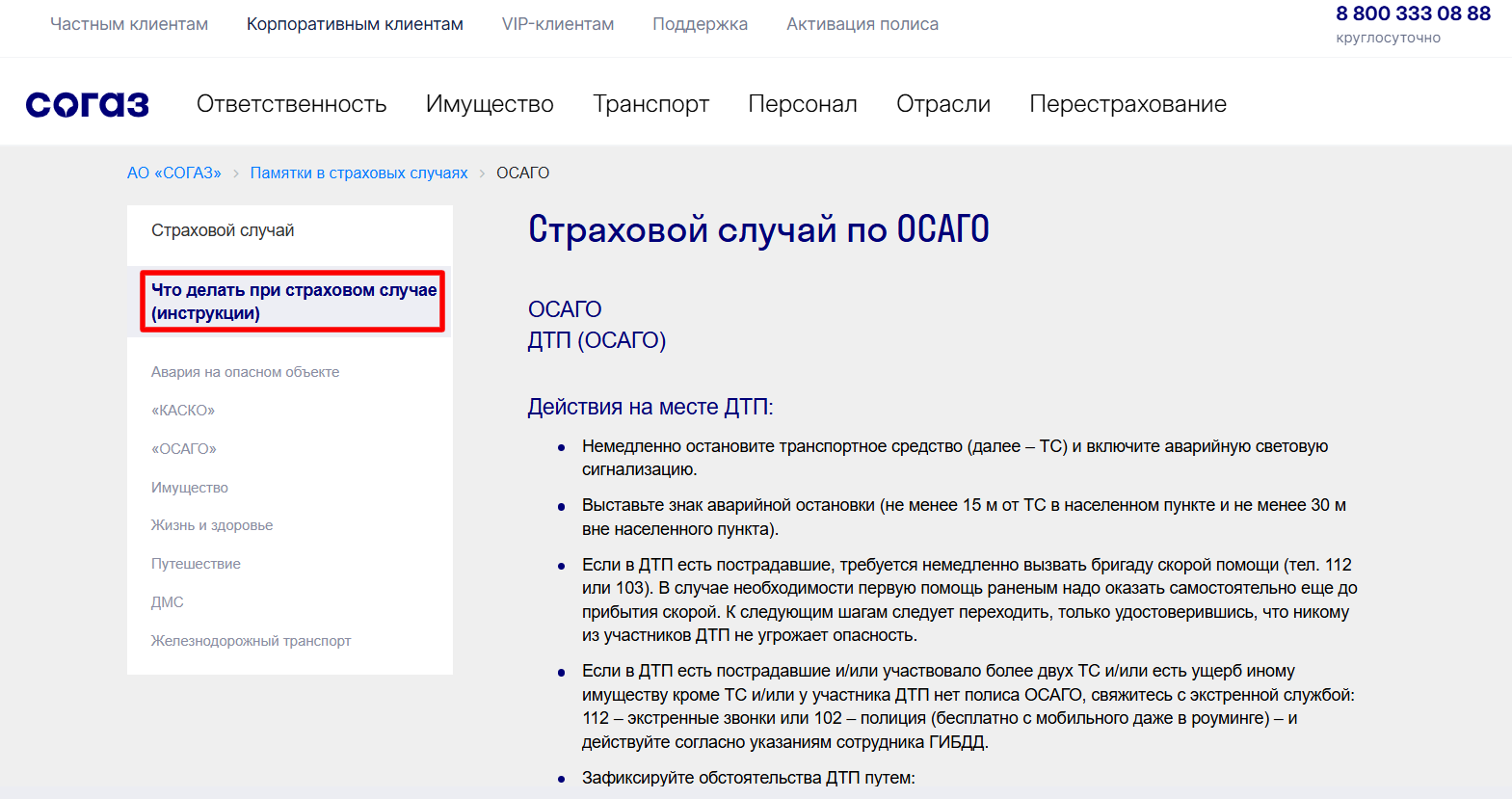Open Жизнь и здоровье sidebar item
1512x799 pixels.
tap(212, 525)
